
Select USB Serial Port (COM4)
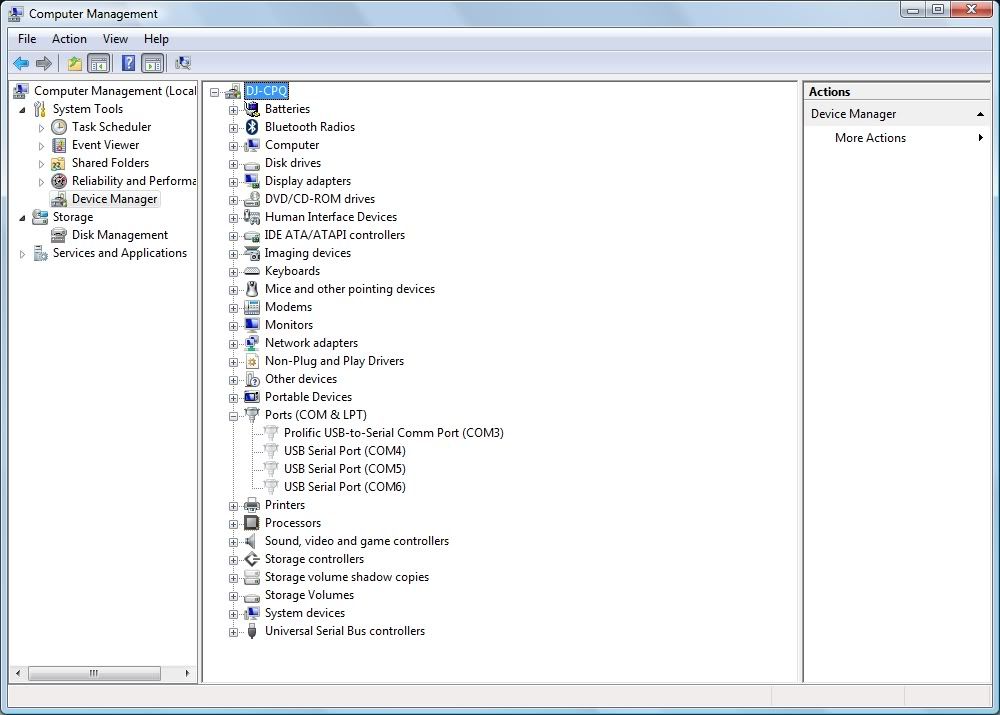pos(344,451)
